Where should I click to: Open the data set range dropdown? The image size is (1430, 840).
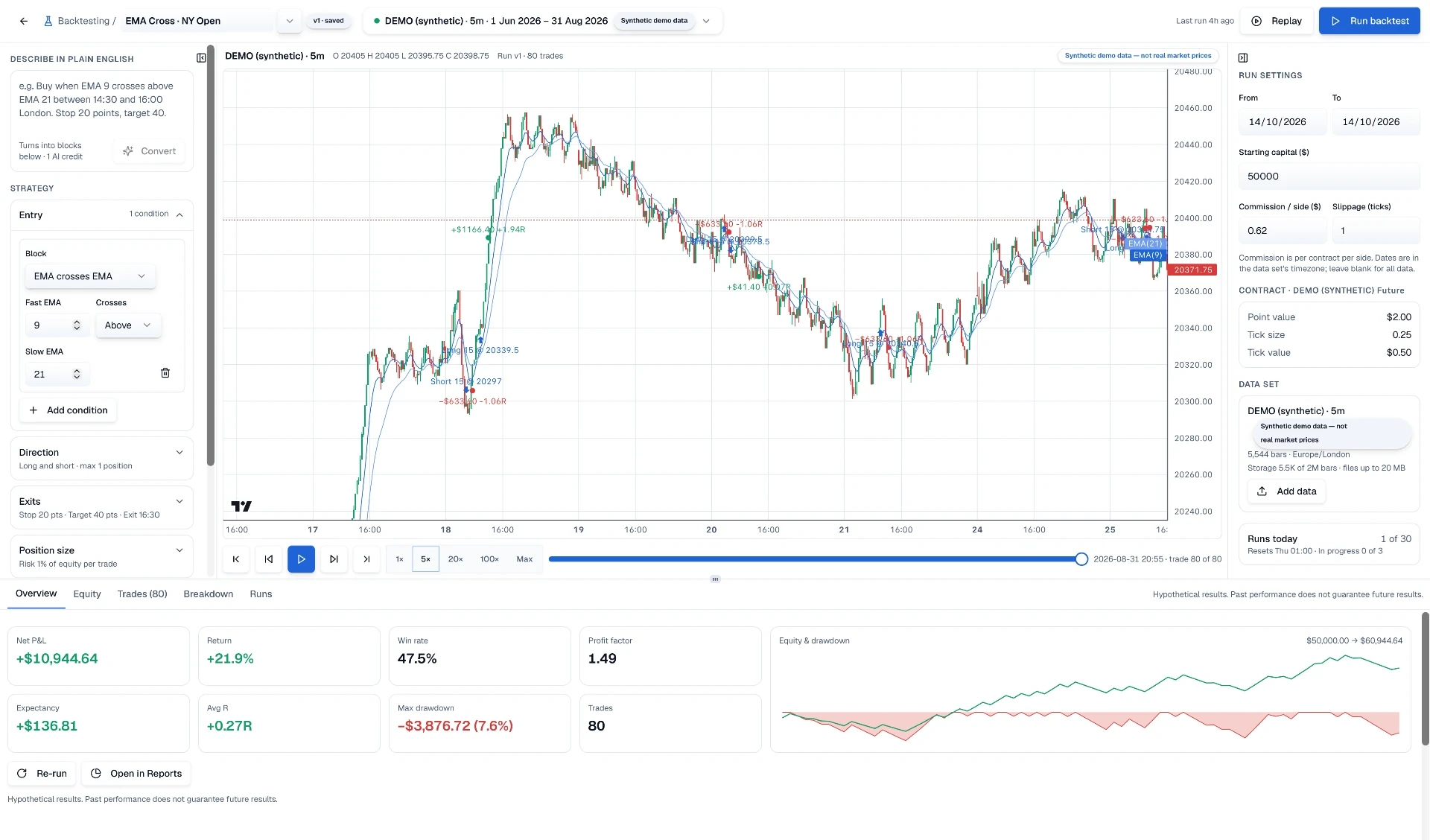point(707,21)
